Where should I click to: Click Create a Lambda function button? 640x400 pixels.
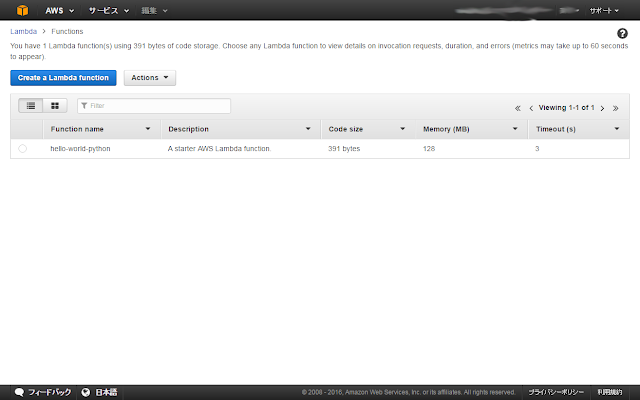coord(63,78)
